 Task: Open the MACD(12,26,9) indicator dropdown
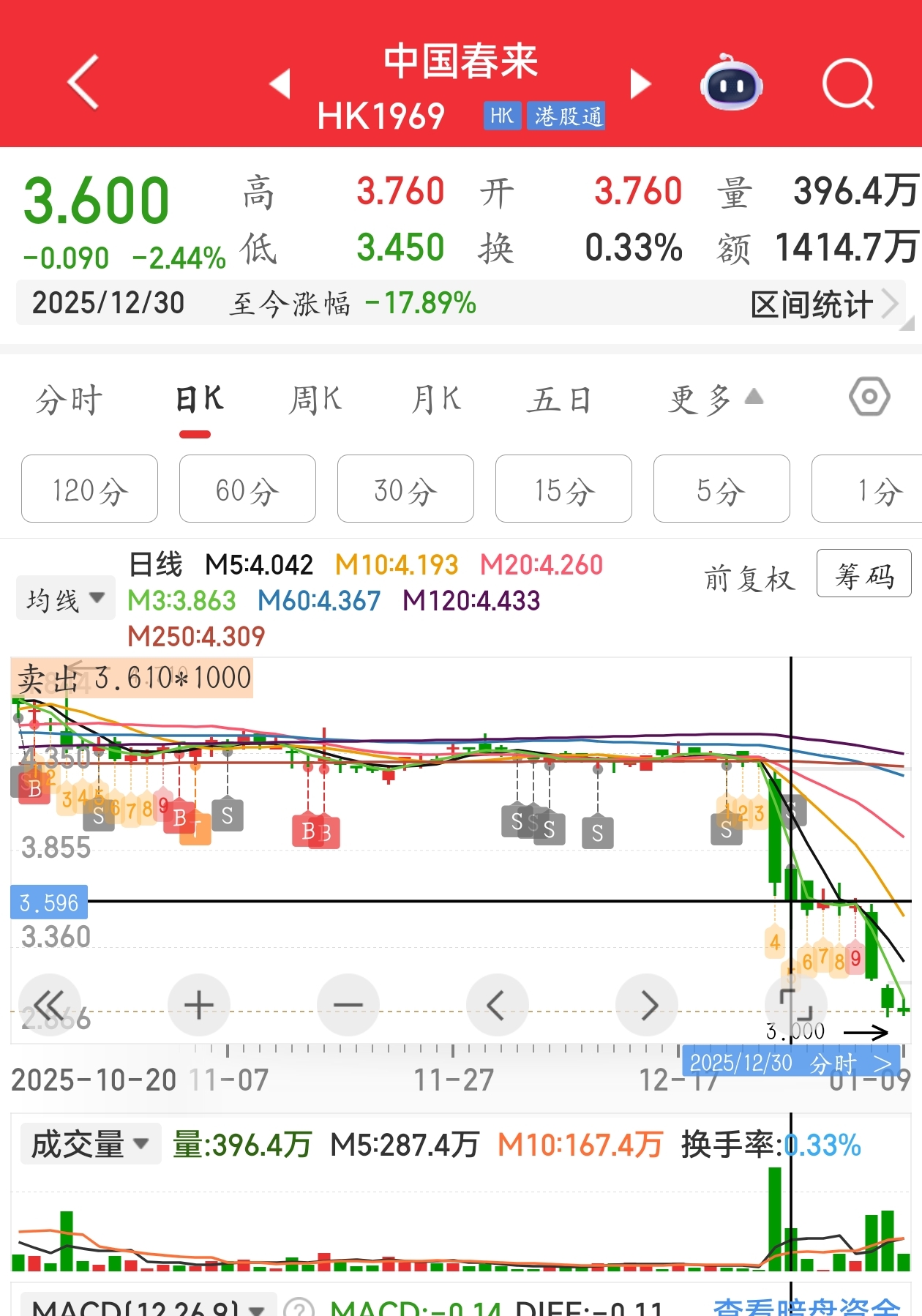pos(149,1306)
